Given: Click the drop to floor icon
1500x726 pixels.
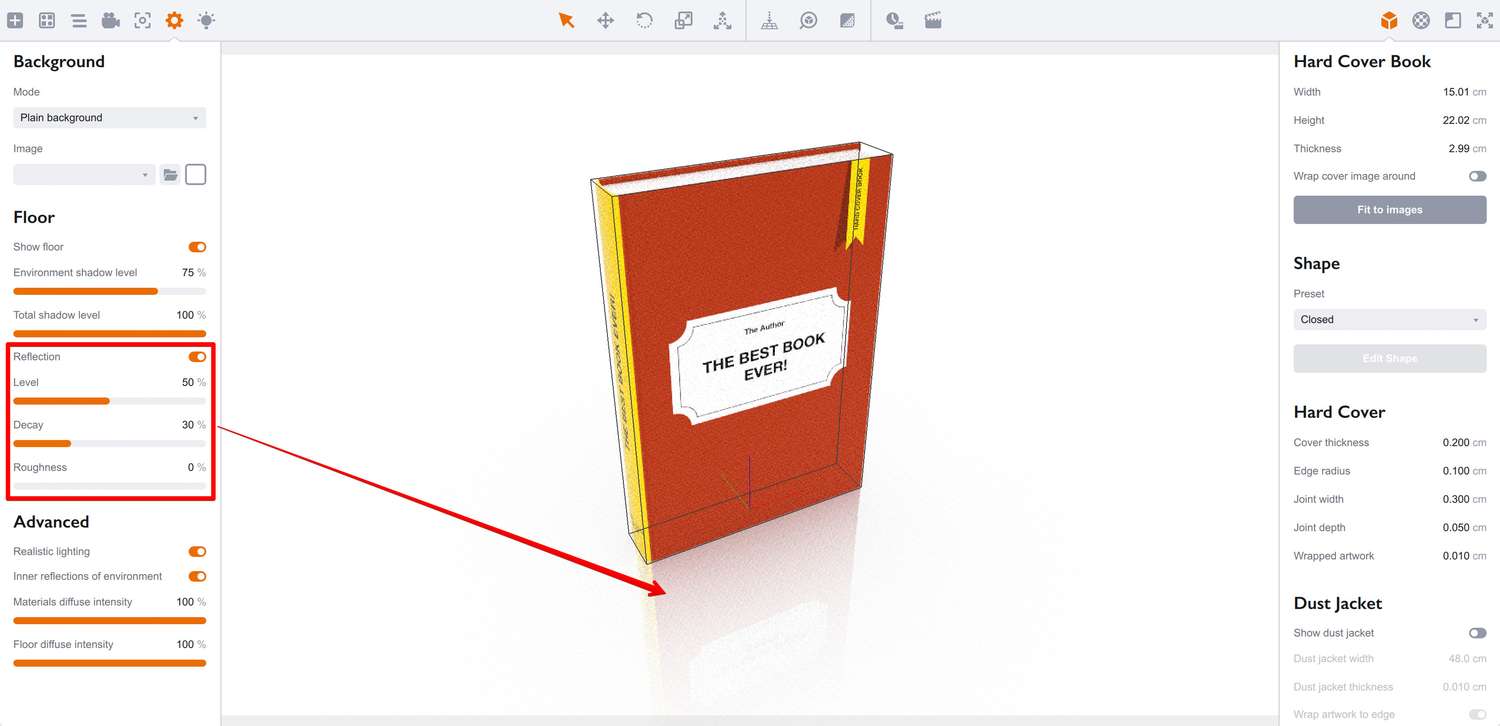Looking at the screenshot, I should [x=769, y=20].
